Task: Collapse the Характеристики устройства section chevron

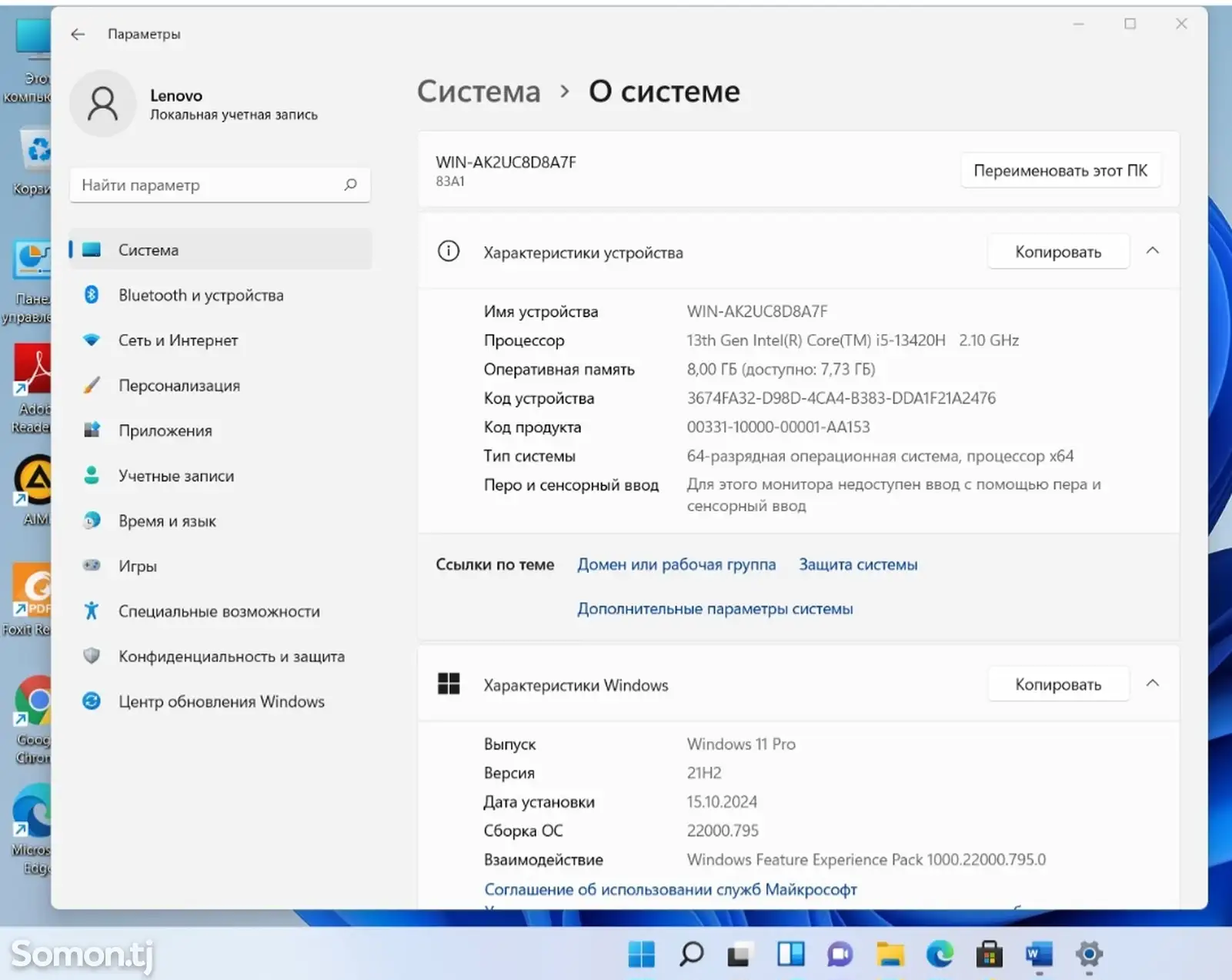Action: [x=1152, y=251]
